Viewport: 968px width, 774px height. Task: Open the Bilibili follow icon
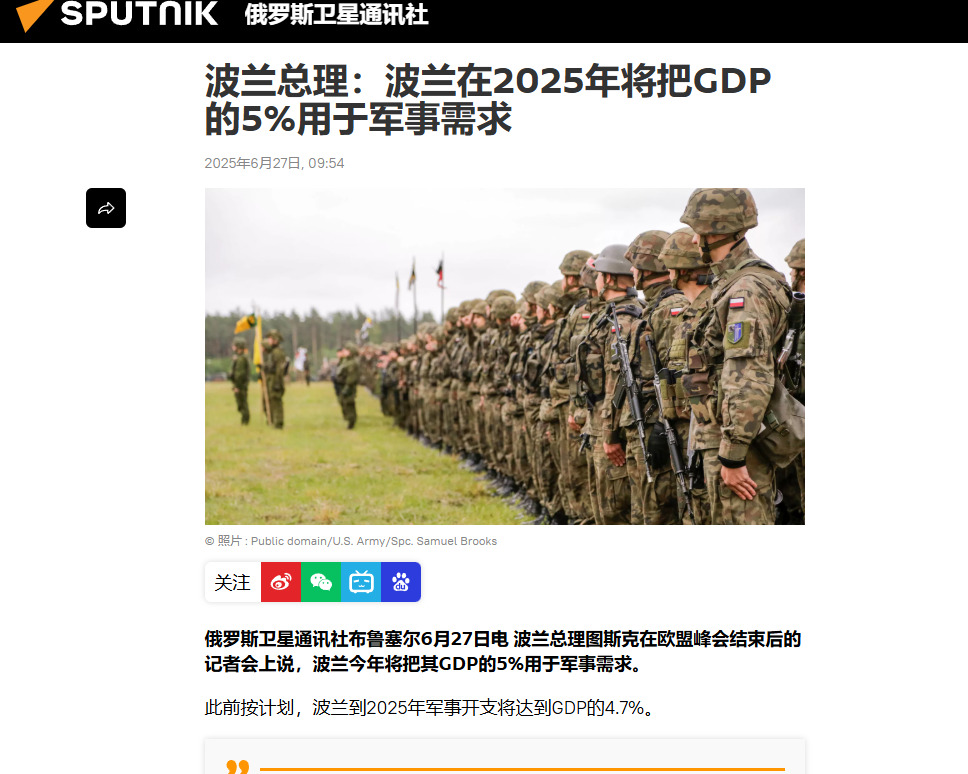(x=361, y=582)
